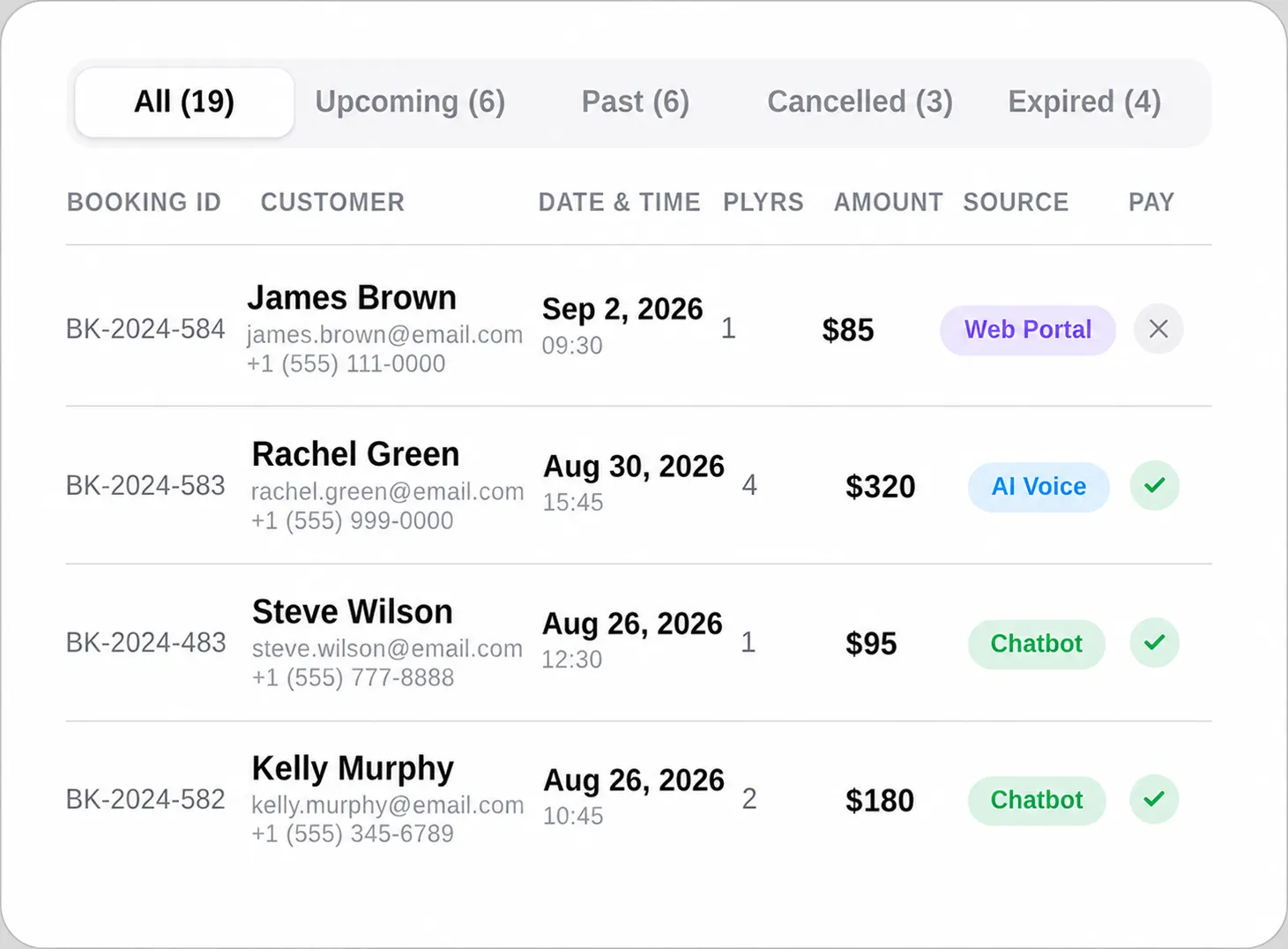The width and height of the screenshot is (1288, 949).
Task: Click the paid checkmark for Kelly Murphy
Action: click(1155, 799)
